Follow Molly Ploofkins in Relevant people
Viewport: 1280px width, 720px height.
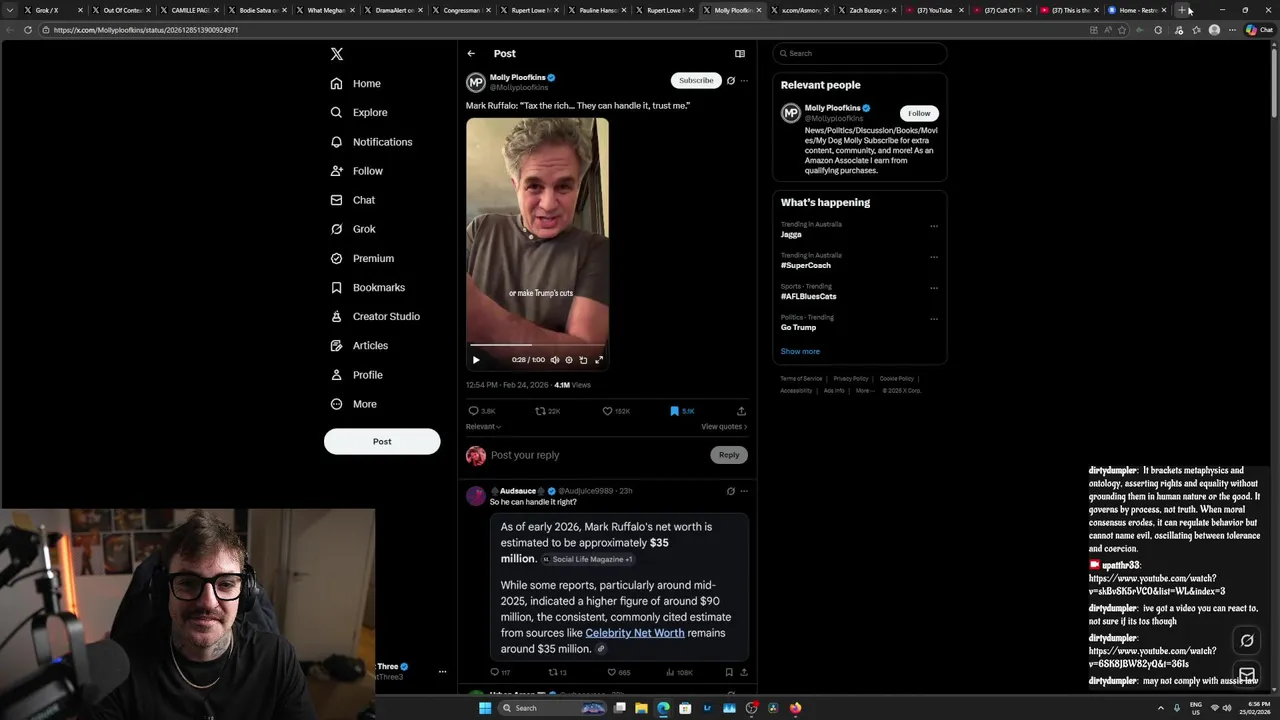[x=919, y=113]
